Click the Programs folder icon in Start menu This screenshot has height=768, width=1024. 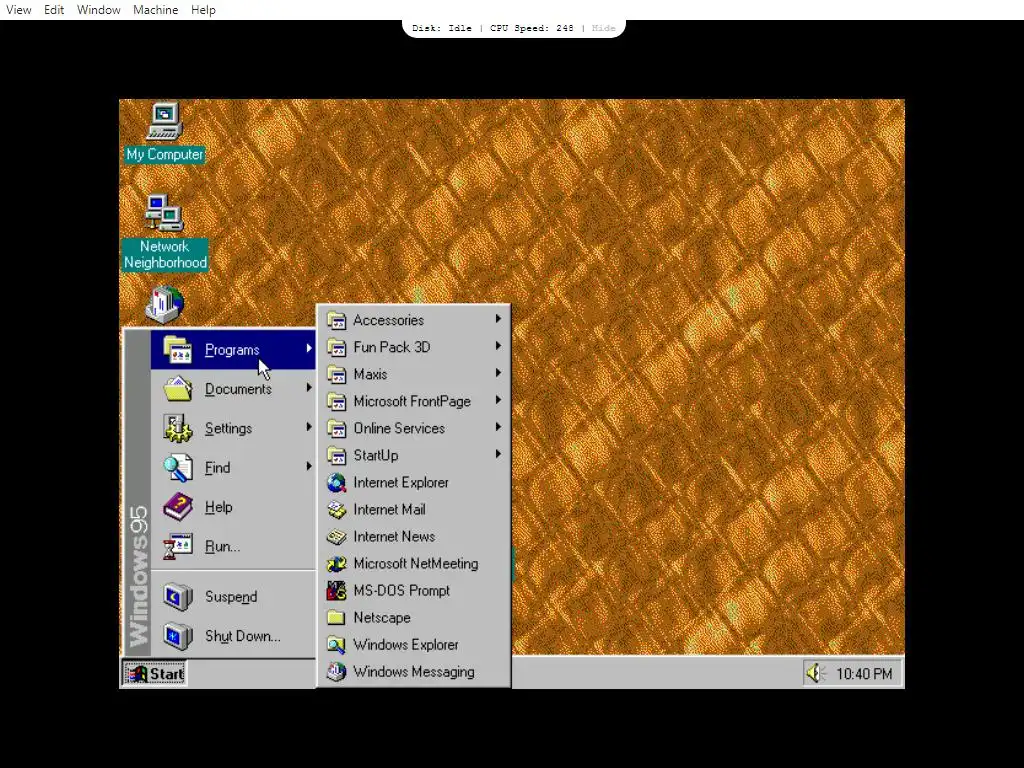177,350
